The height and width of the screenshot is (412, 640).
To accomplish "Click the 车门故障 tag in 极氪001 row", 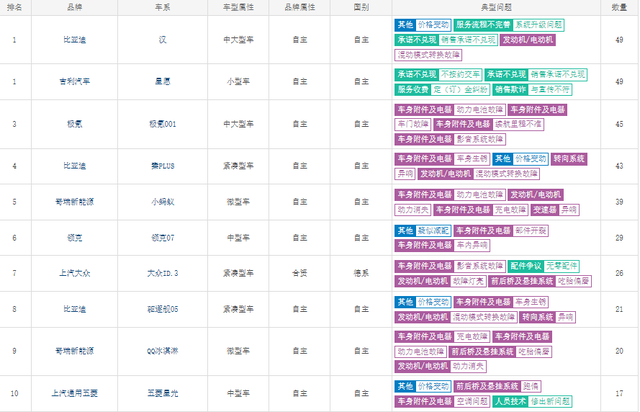I will tap(413, 124).
